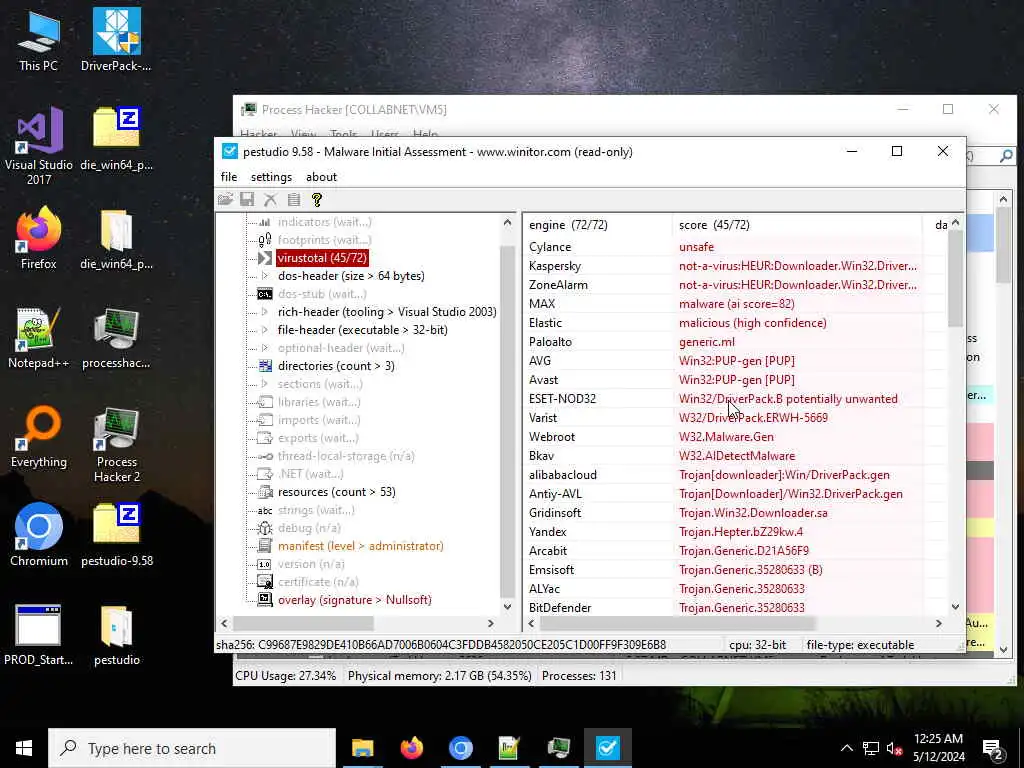Click the overlay node icon
Viewport: 1024px width, 768px height.
[x=264, y=600]
